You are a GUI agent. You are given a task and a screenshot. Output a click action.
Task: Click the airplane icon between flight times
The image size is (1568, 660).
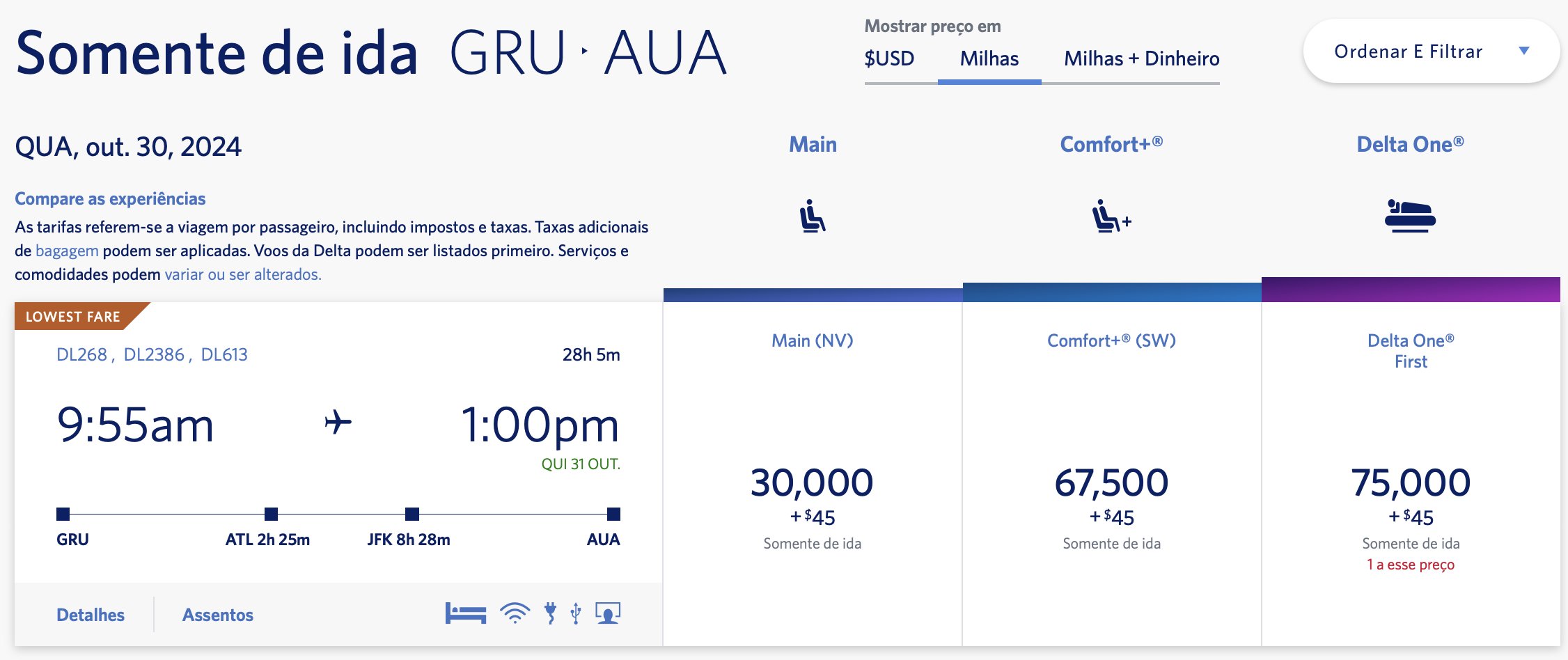click(338, 422)
